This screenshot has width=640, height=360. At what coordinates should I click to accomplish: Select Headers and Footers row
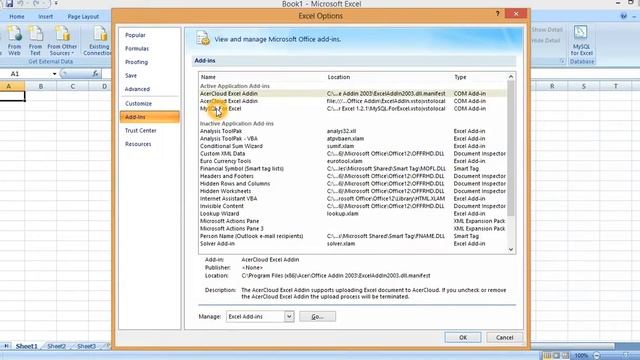click(353, 176)
